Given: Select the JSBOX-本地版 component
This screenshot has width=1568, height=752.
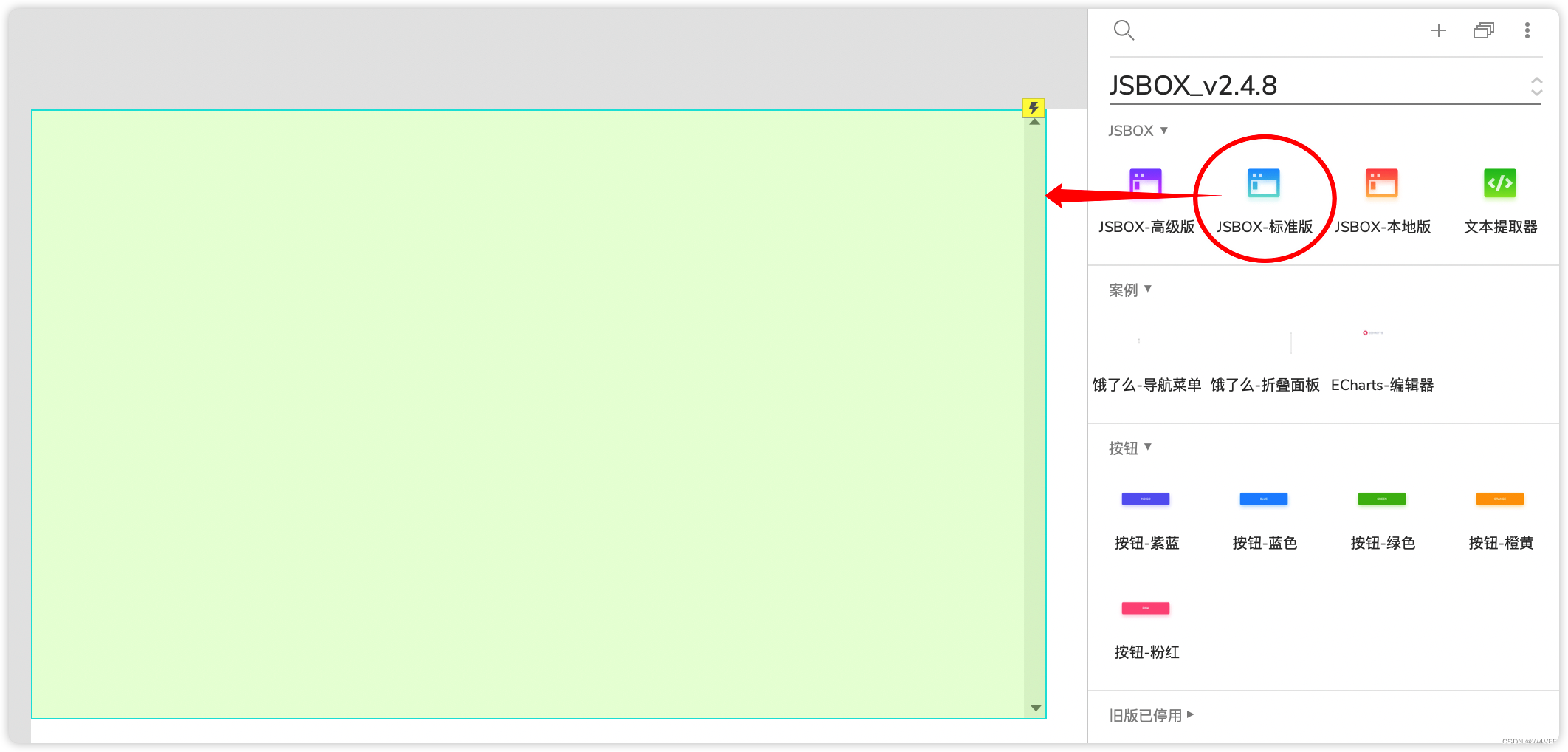Looking at the screenshot, I should click(1381, 183).
